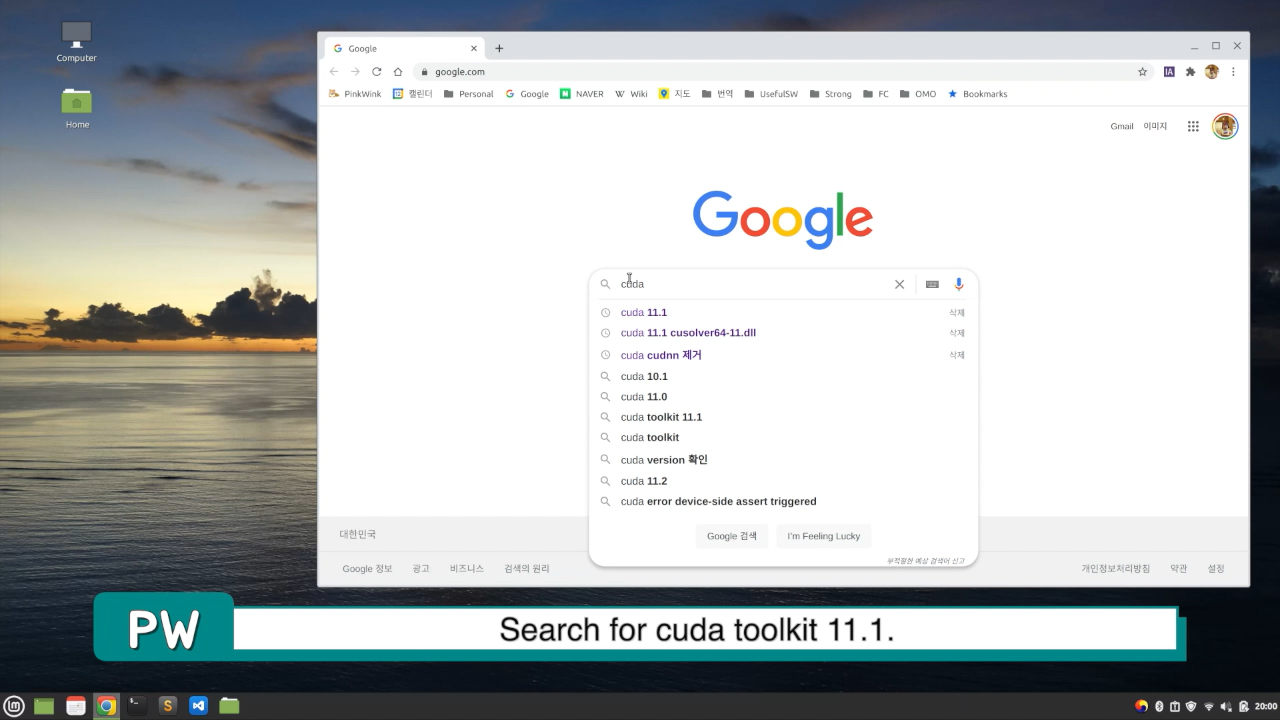Expand the OMO bookmarks folder
Screen dimensions: 1280x720
tap(917, 94)
